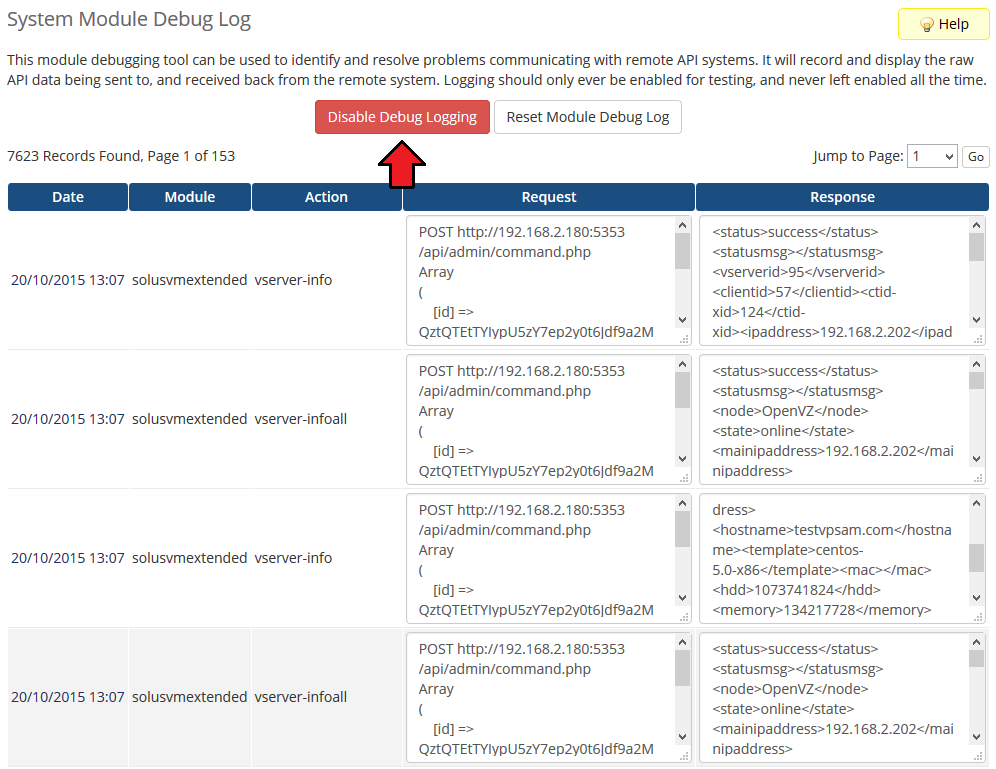The height and width of the screenshot is (769, 996).
Task: Click the Action column header
Action: pyautogui.click(x=326, y=197)
